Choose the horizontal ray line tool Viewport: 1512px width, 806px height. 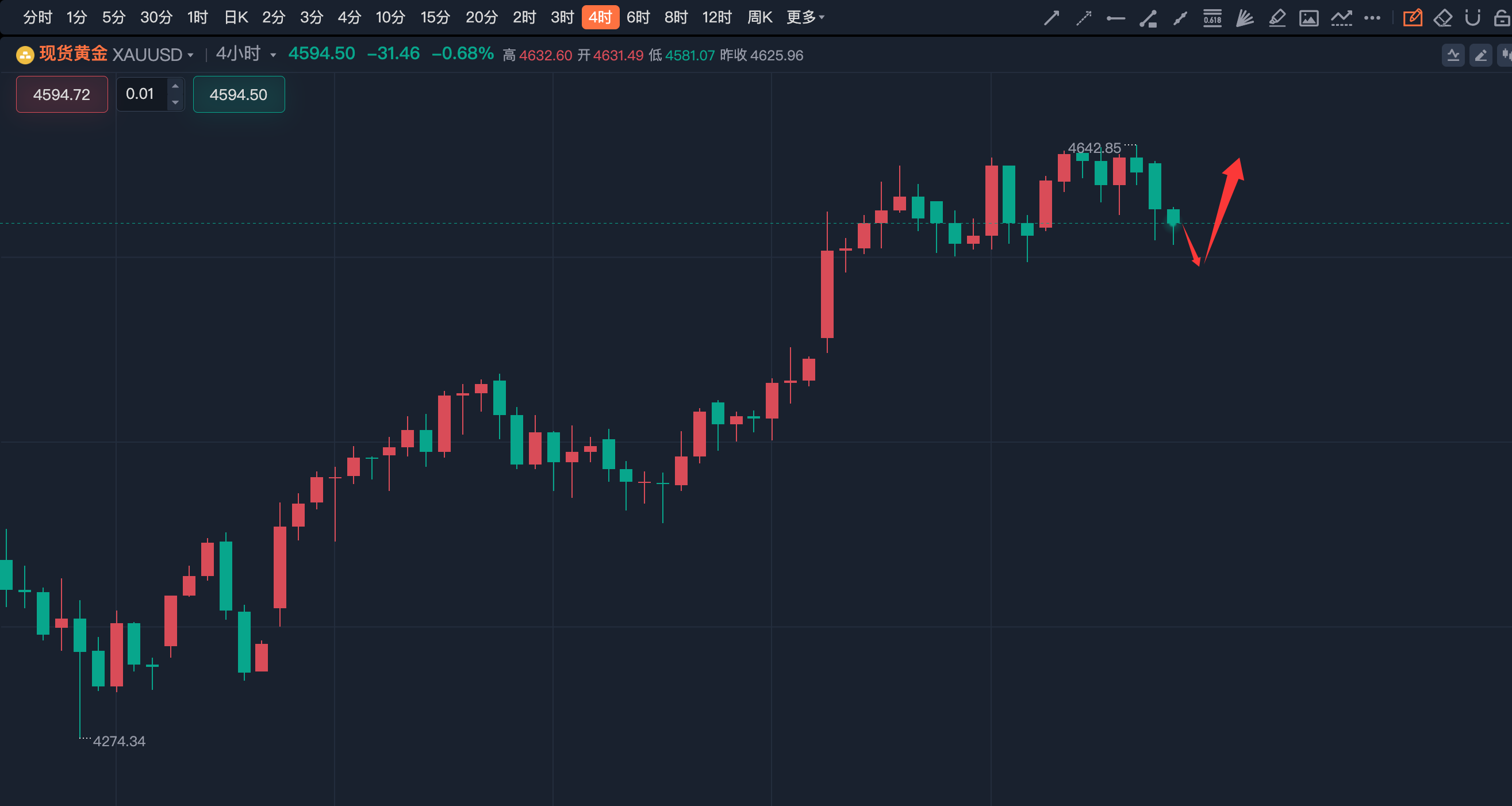(x=1115, y=19)
